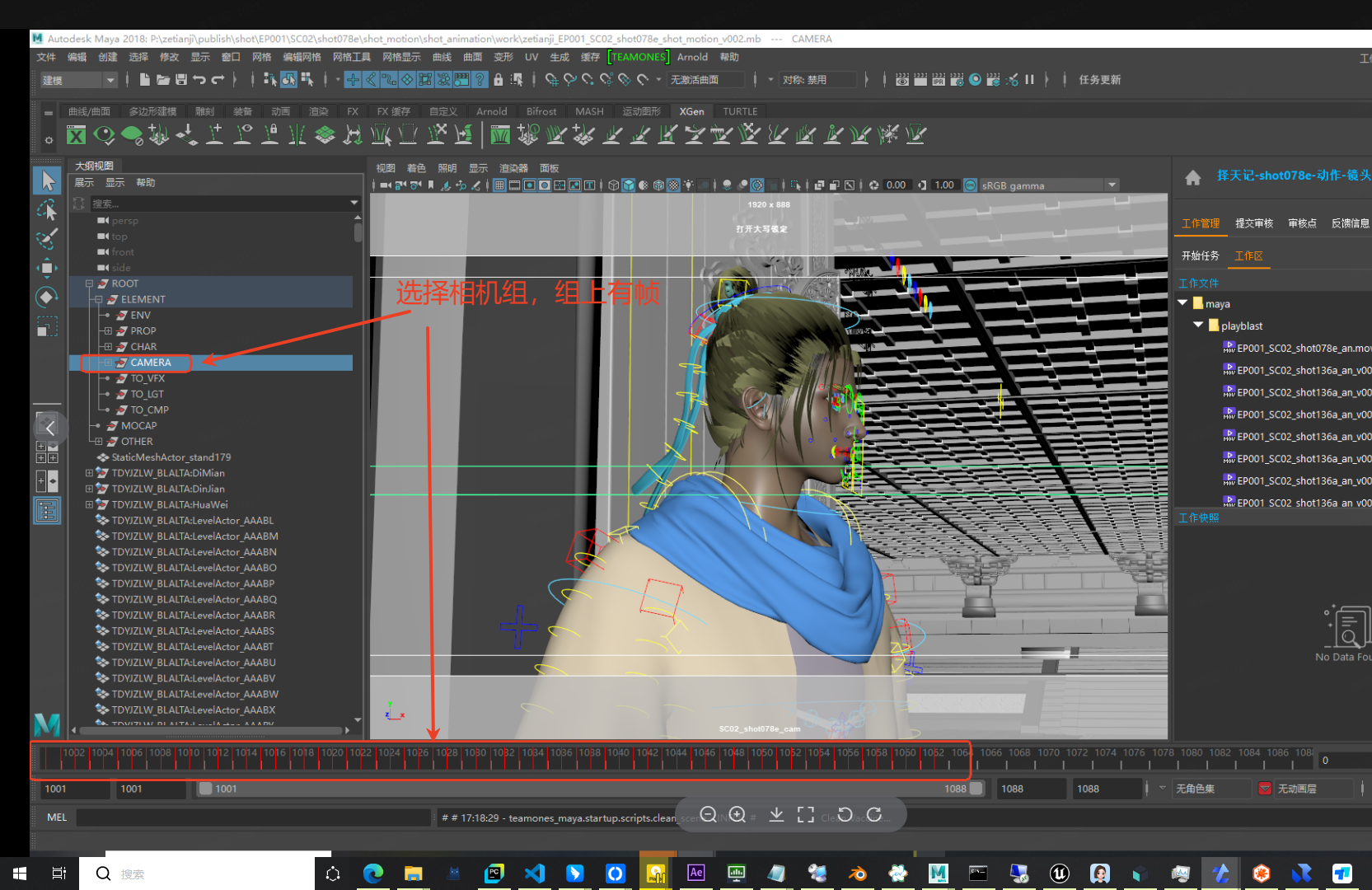Click the Home icon in TeamOnes panel

pos(1192,177)
